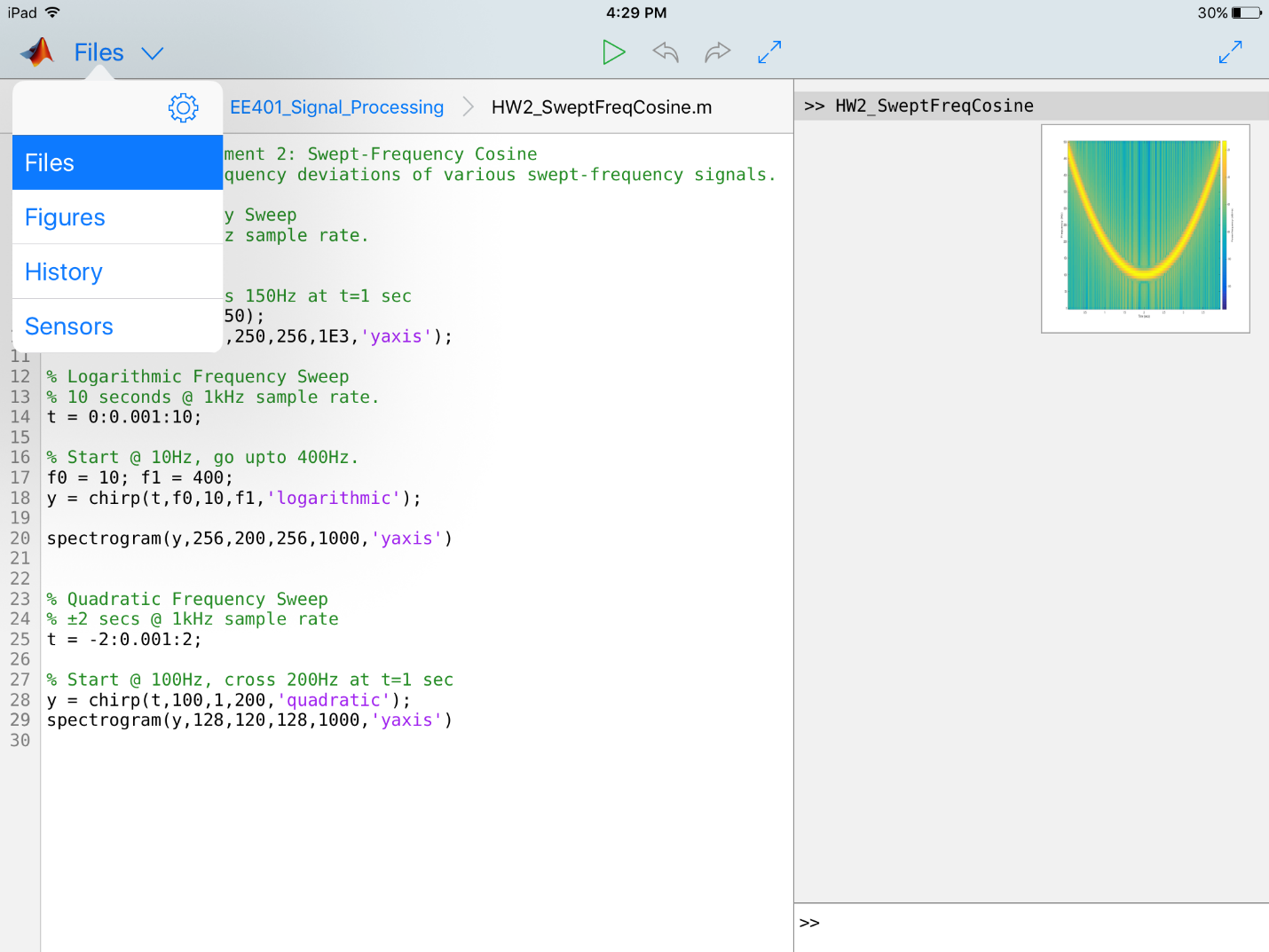The width and height of the screenshot is (1269, 952).
Task: Select Files in the popup menu
Action: pos(117,162)
